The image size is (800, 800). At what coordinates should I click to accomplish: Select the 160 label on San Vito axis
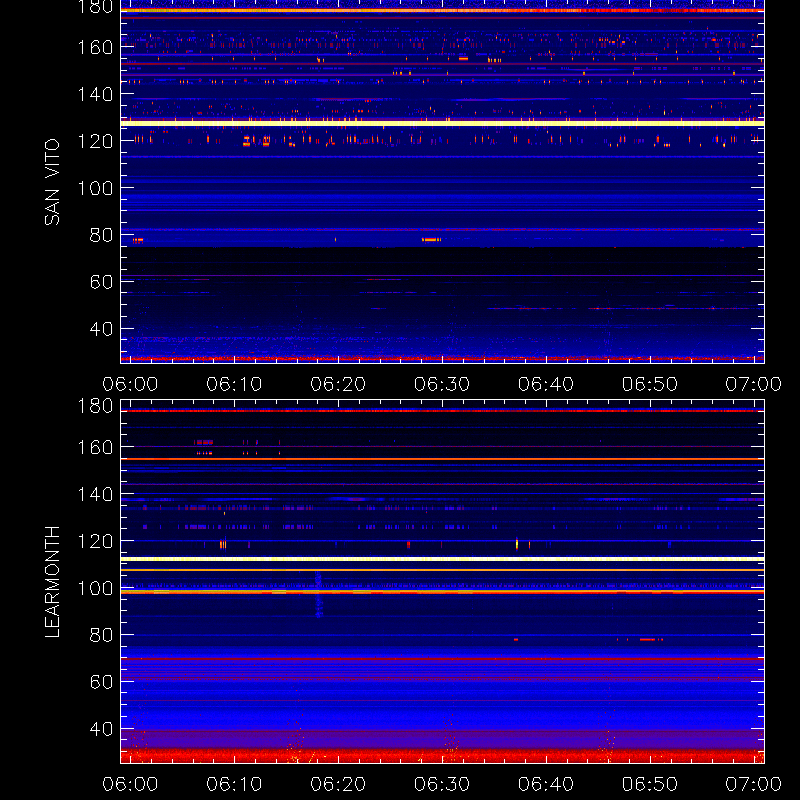pyautogui.click(x=95, y=47)
